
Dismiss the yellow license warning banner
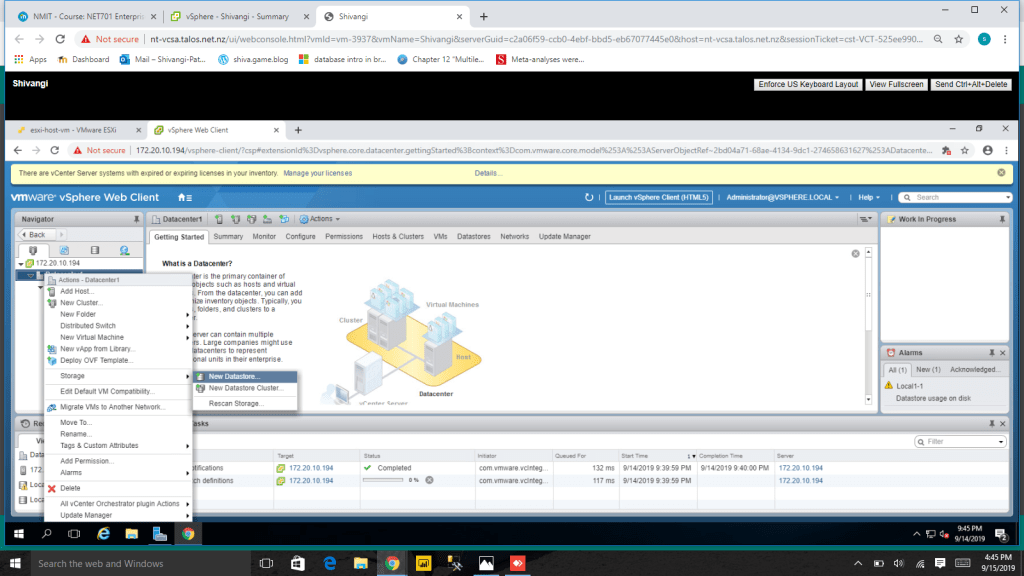coord(1001,173)
